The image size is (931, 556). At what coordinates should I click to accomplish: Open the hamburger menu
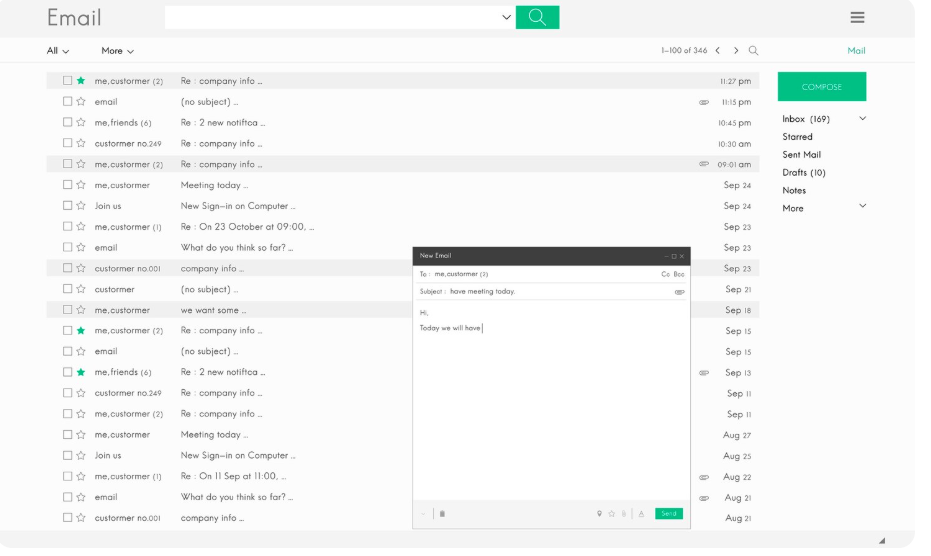coord(857,17)
